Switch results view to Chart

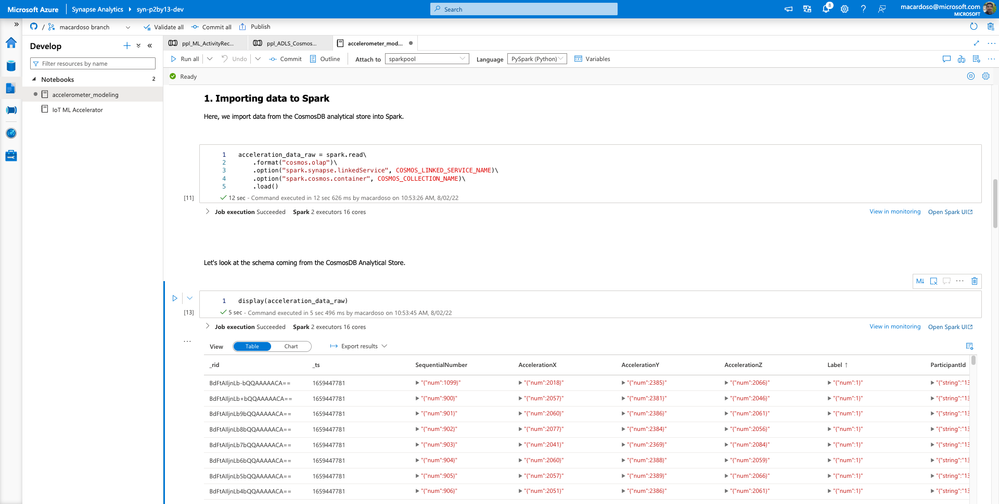pyautogui.click(x=291, y=347)
